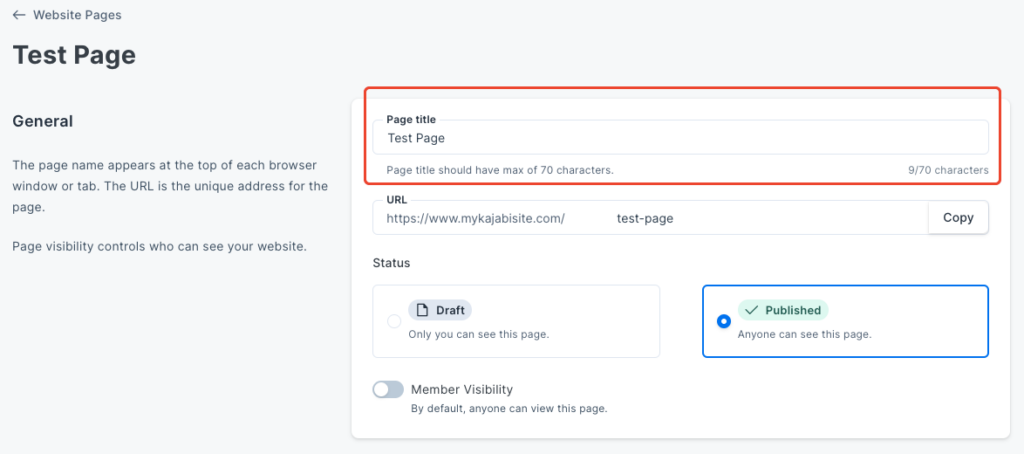
Task: Click the back arrow icon beside Website Pages
Action: pyautogui.click(x=19, y=14)
